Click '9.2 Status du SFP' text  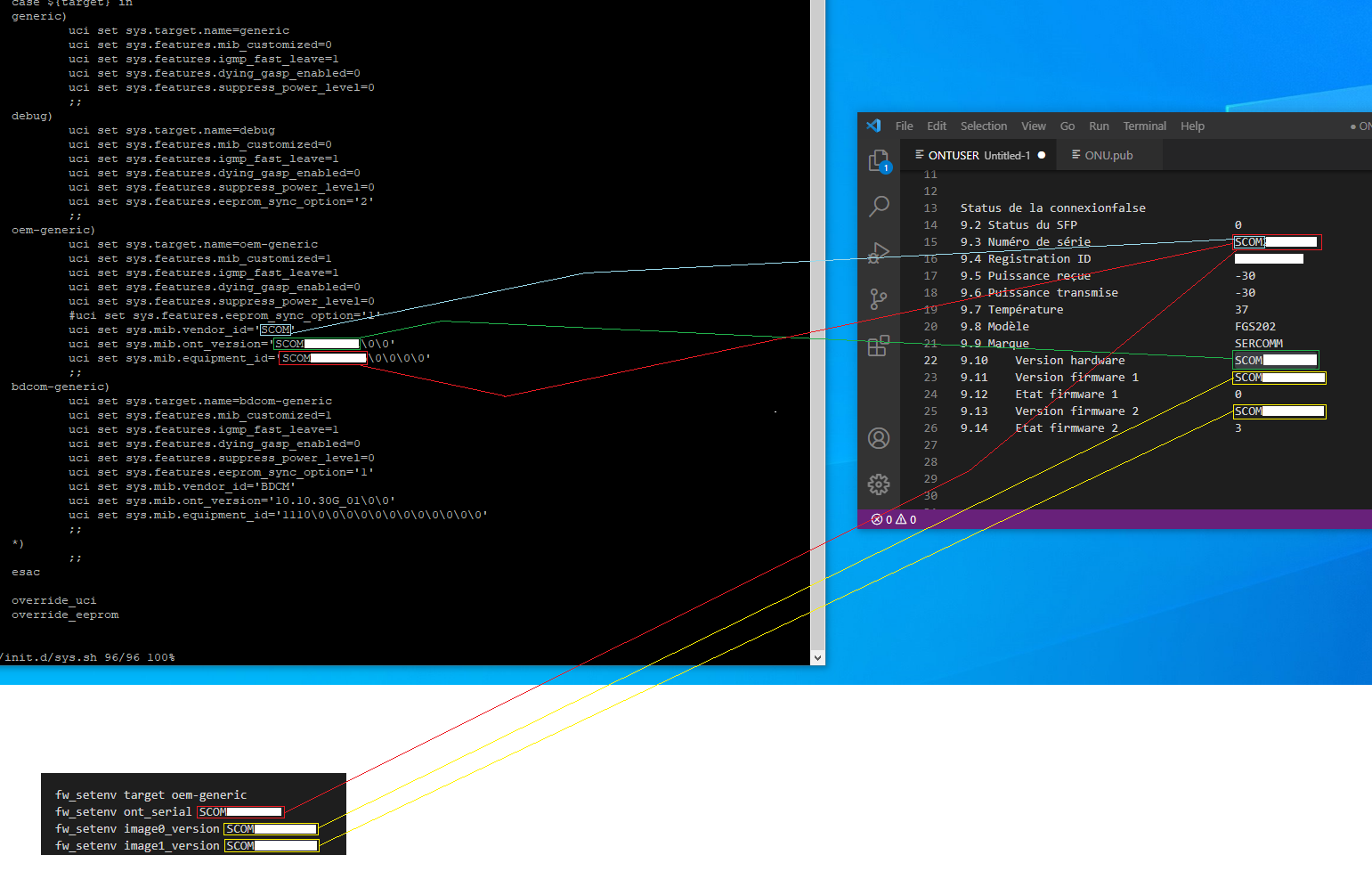coord(1019,225)
